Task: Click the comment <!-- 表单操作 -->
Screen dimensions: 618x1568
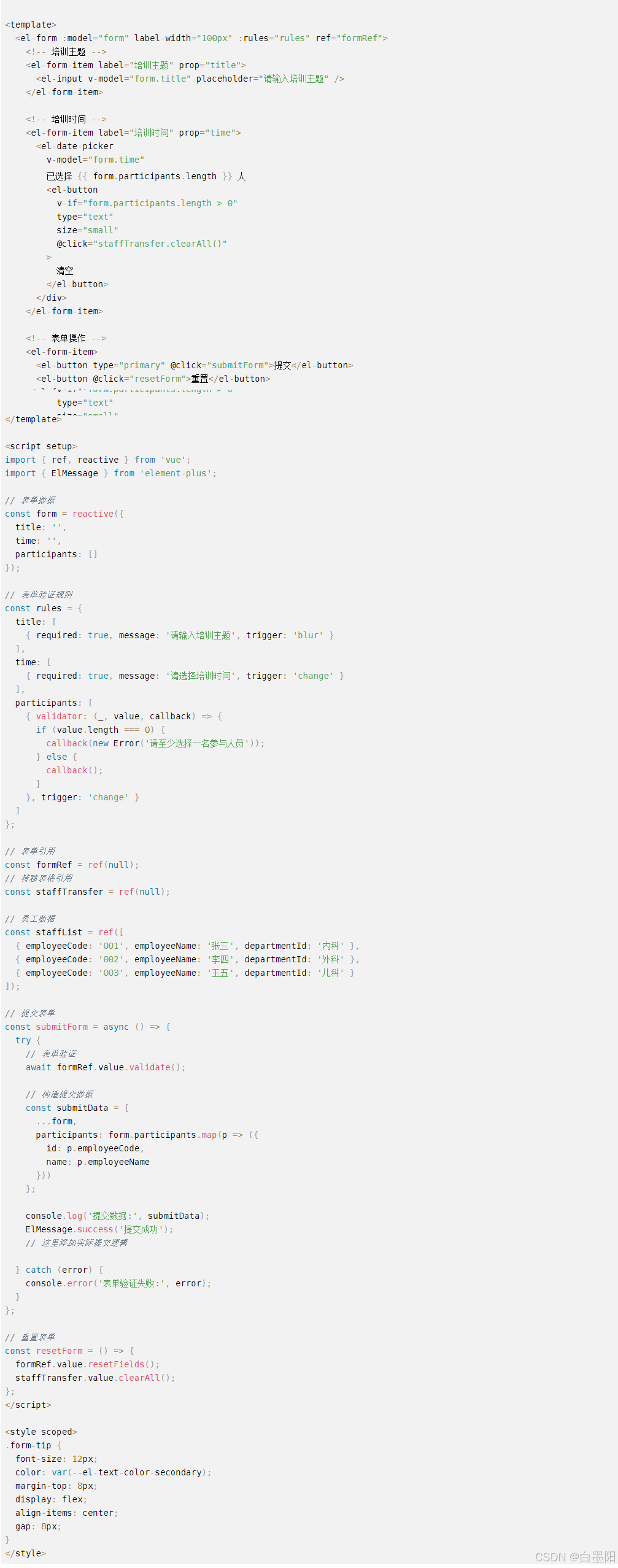Action: [x=66, y=338]
